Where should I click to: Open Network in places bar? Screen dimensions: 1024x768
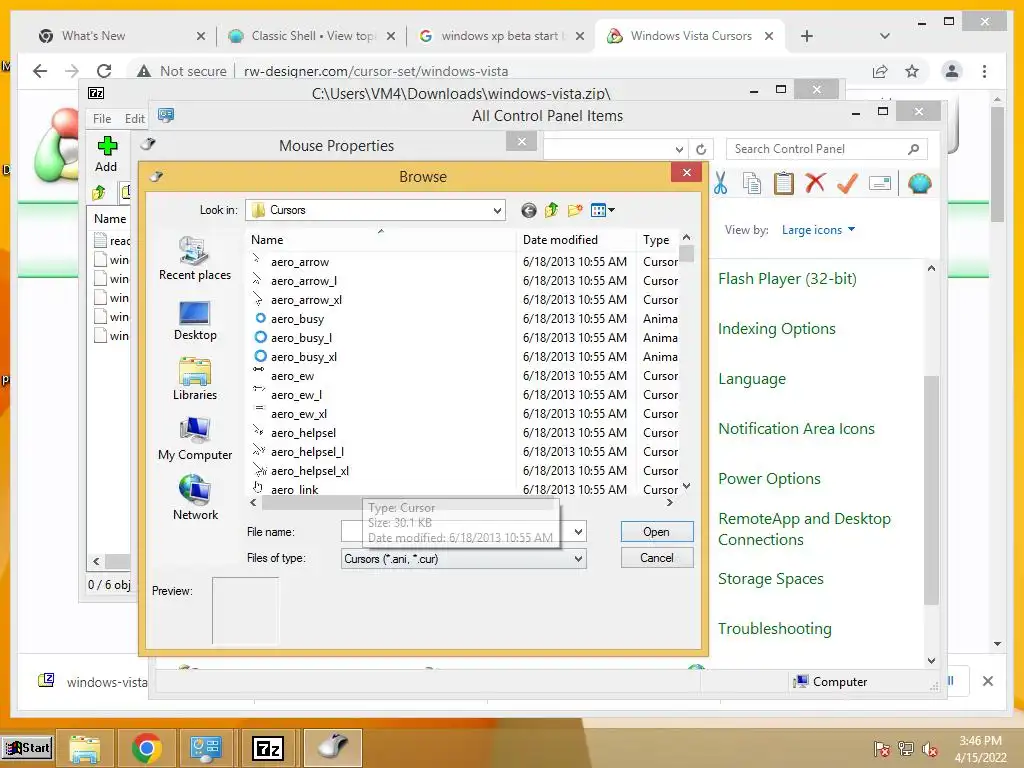point(195,498)
